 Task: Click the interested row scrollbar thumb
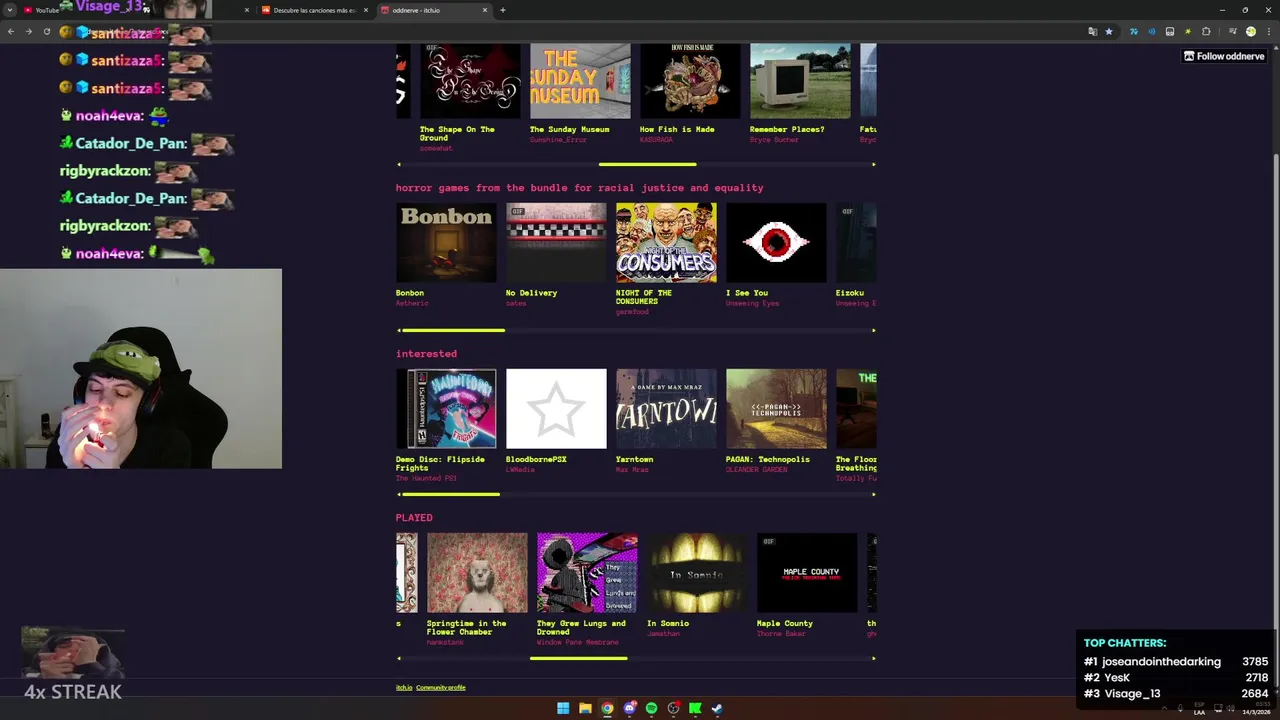[x=451, y=494]
